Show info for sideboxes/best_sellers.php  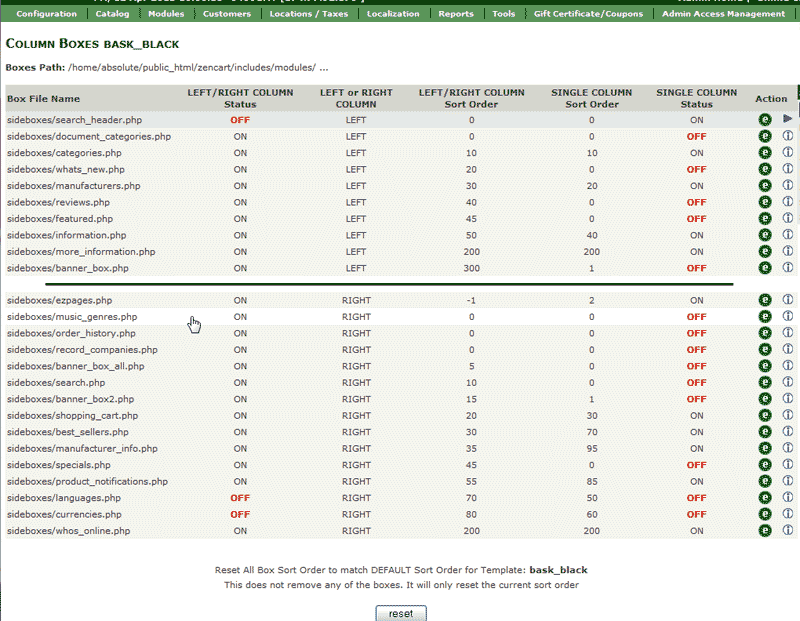[x=787, y=432]
